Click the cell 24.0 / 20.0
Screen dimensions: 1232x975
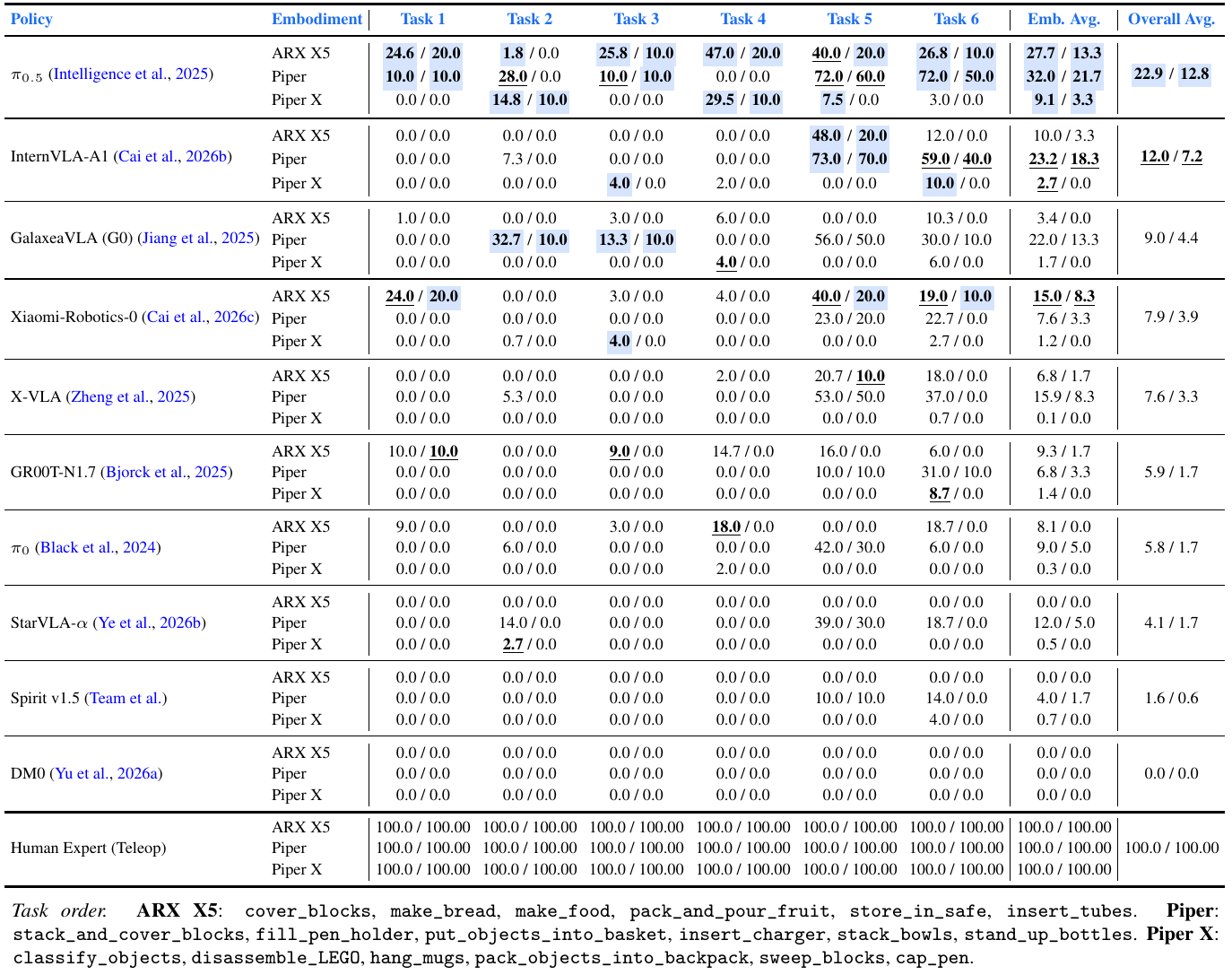423,296
